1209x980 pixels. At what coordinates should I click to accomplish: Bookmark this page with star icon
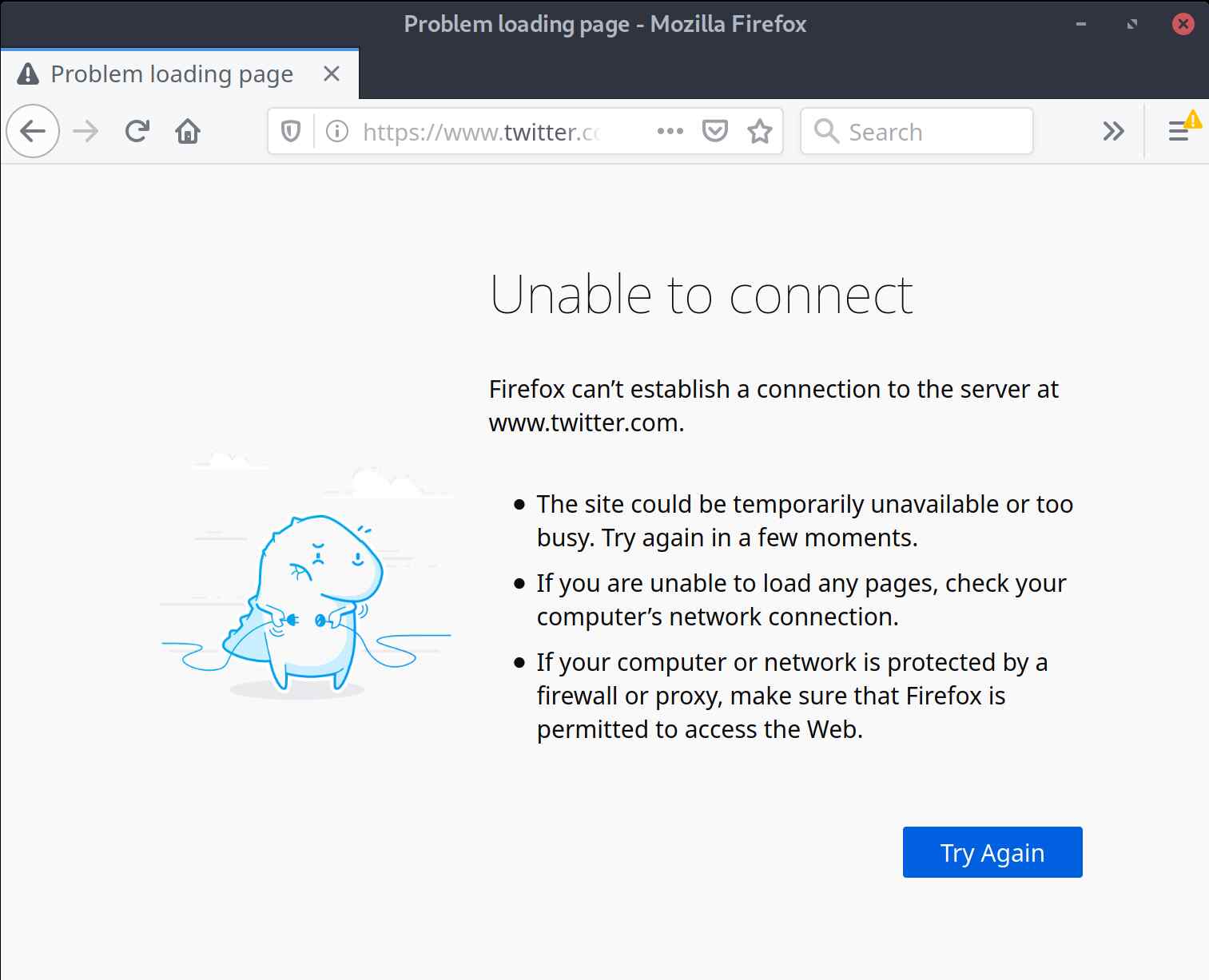[759, 131]
